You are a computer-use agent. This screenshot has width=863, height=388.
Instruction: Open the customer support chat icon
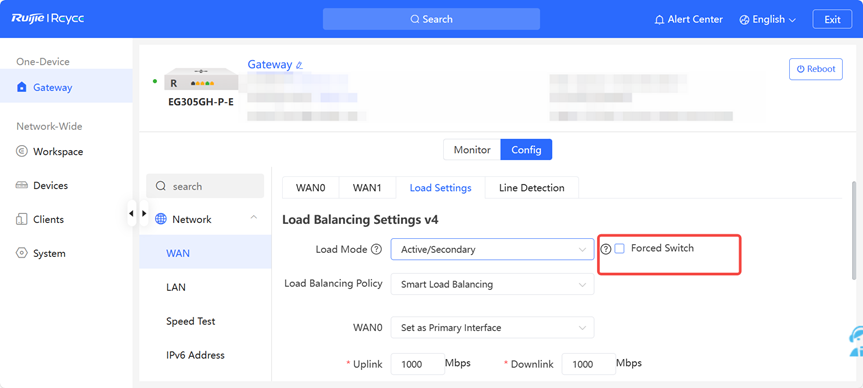pyautogui.click(x=856, y=342)
